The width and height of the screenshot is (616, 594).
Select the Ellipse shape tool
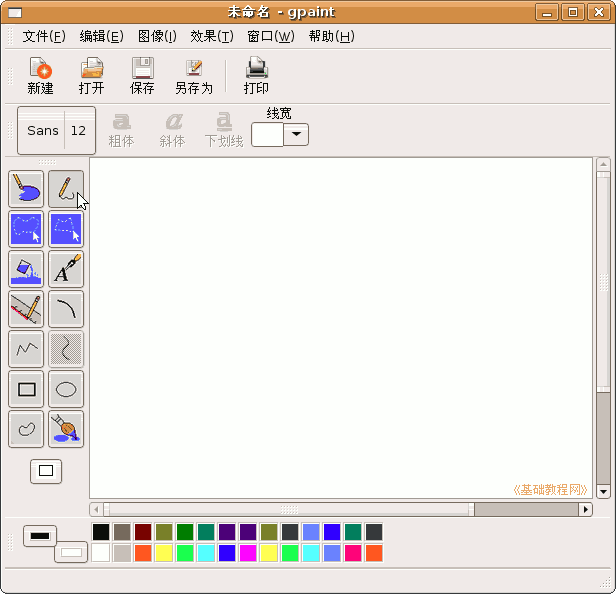coord(66,389)
